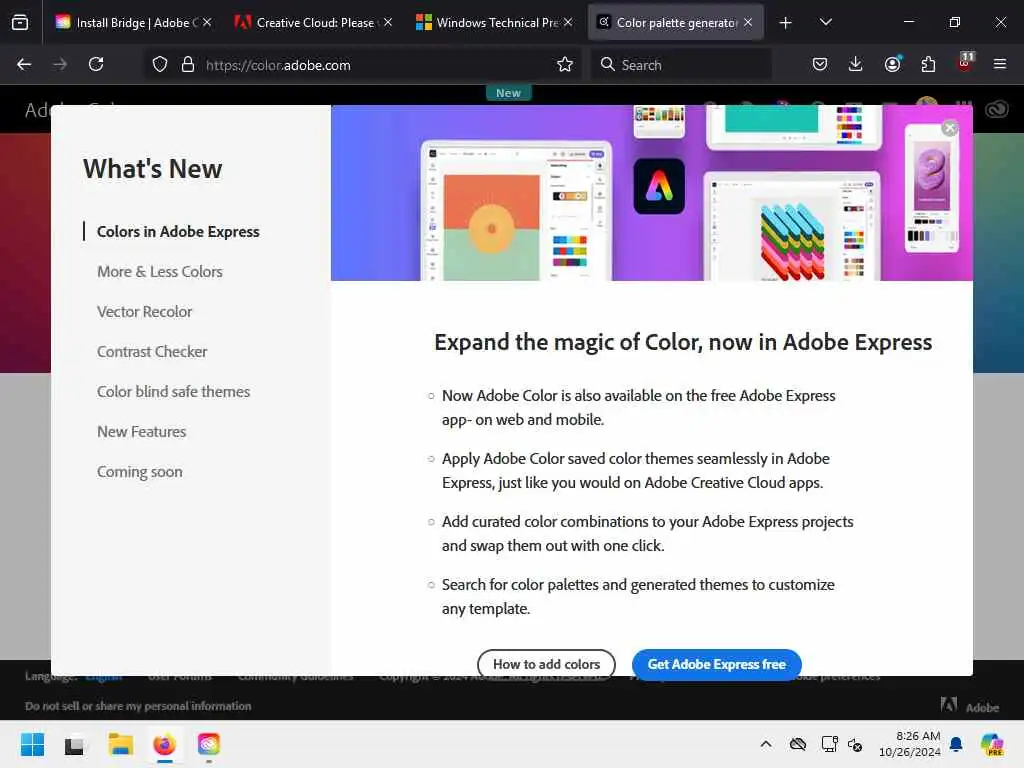Bookmark this page with star icon
This screenshot has height=768, width=1024.
click(x=565, y=65)
